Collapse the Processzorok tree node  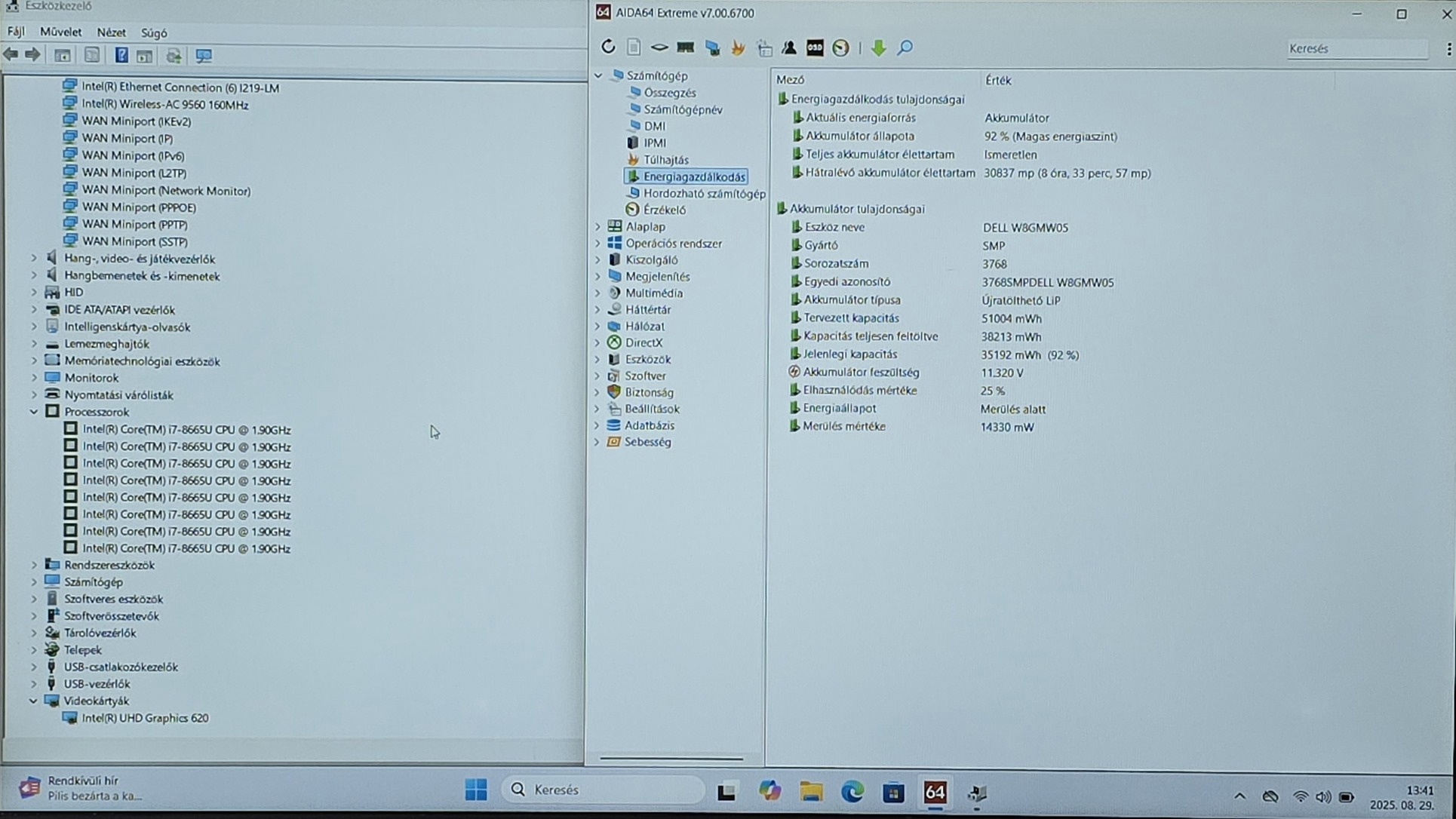coord(34,412)
